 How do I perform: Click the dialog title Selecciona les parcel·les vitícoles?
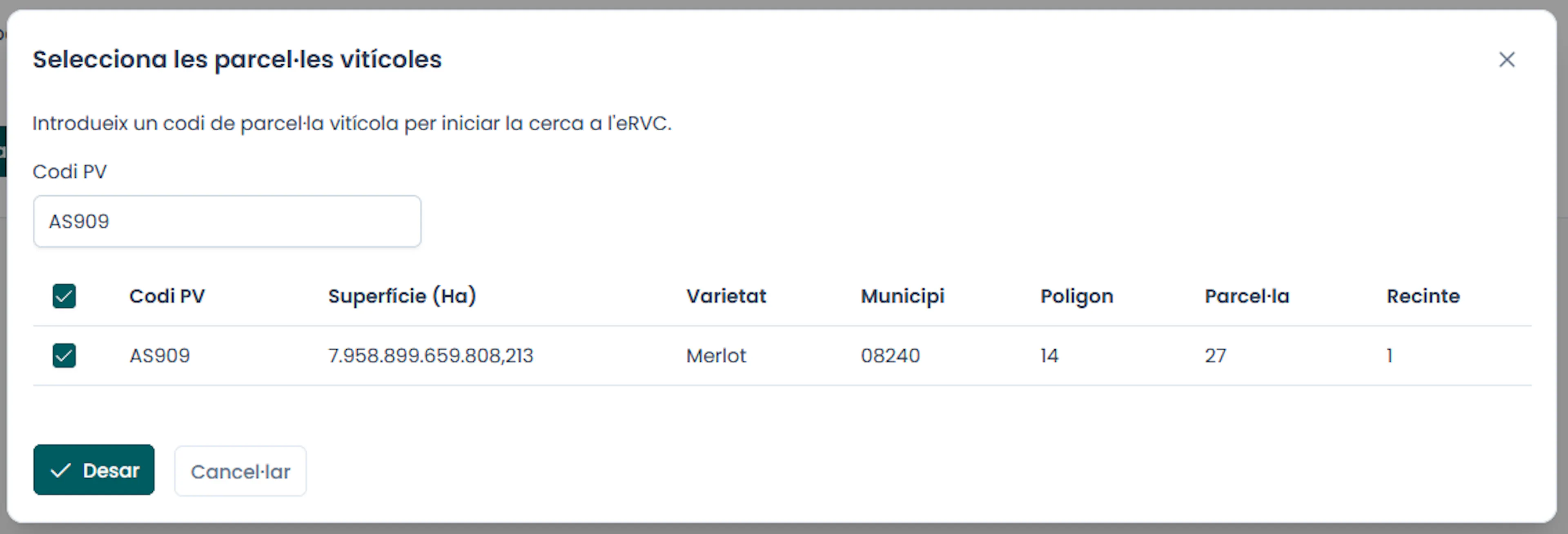click(237, 60)
